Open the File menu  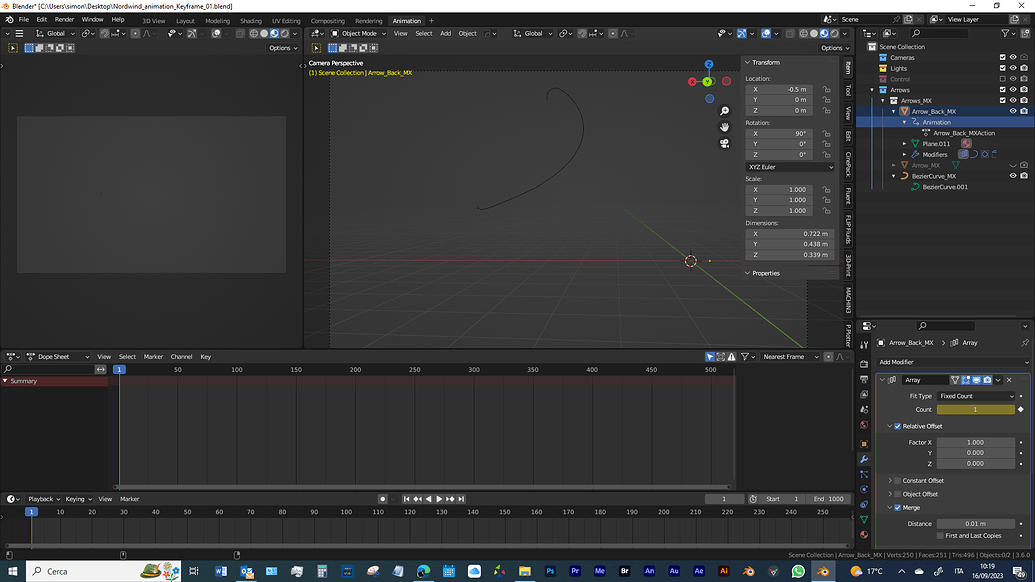24,20
